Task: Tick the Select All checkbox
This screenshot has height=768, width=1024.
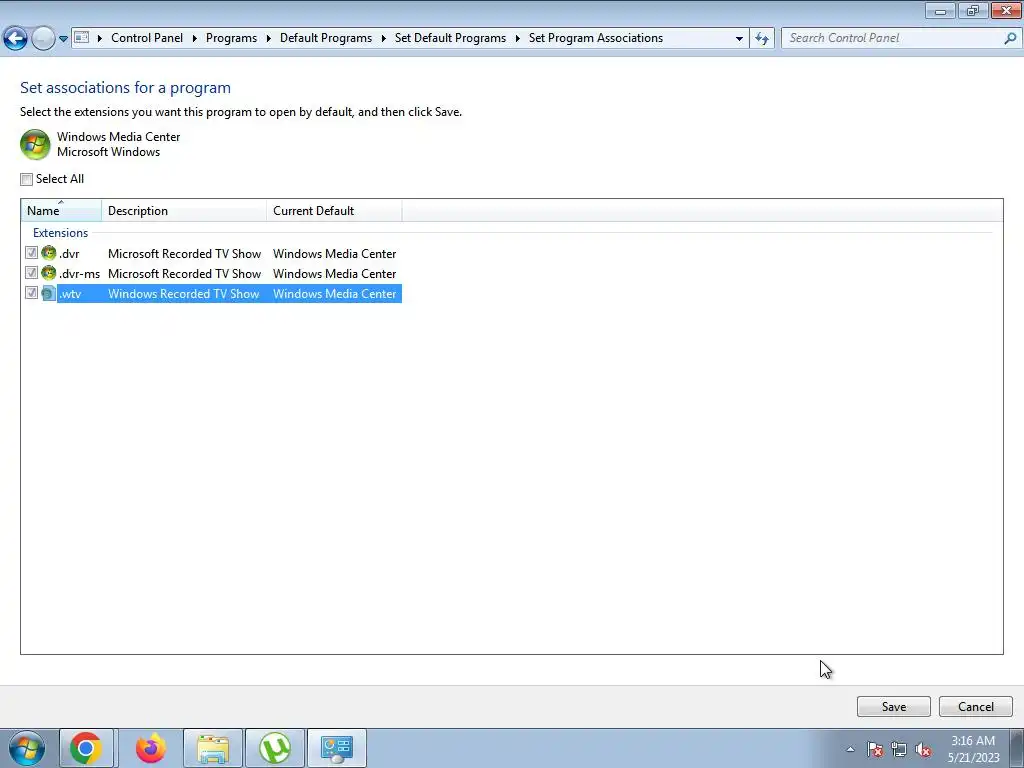Action: (26, 179)
